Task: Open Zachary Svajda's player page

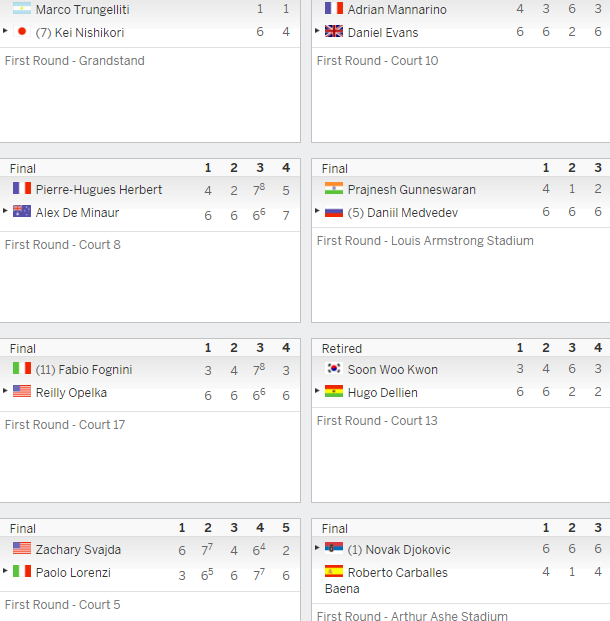Action: point(78,550)
